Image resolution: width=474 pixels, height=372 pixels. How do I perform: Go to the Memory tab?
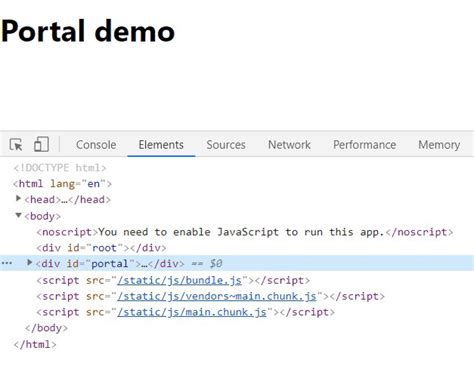(439, 145)
